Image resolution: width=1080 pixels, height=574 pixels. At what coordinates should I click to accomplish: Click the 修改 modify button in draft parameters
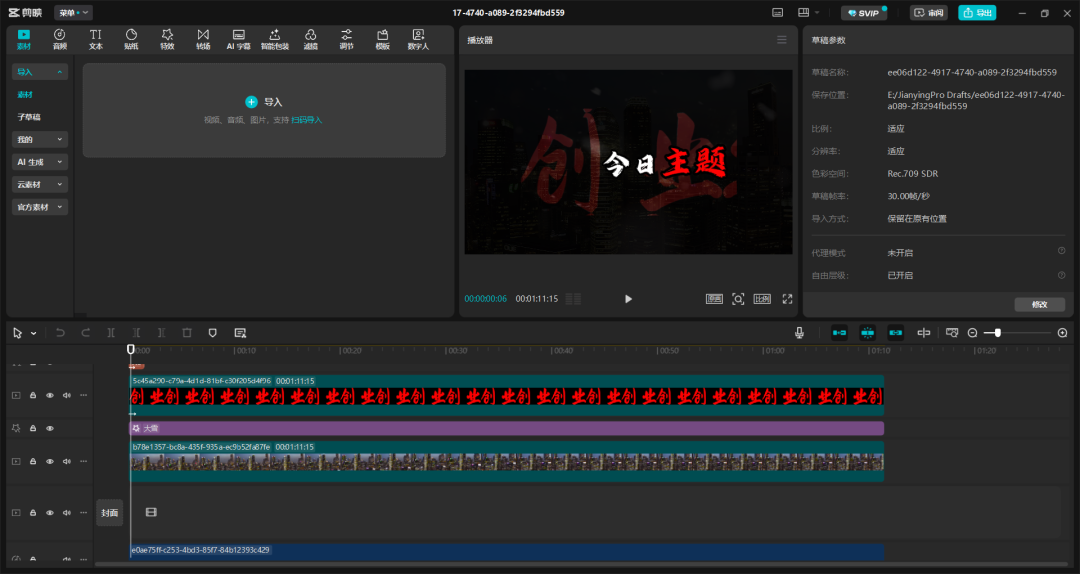(1039, 305)
